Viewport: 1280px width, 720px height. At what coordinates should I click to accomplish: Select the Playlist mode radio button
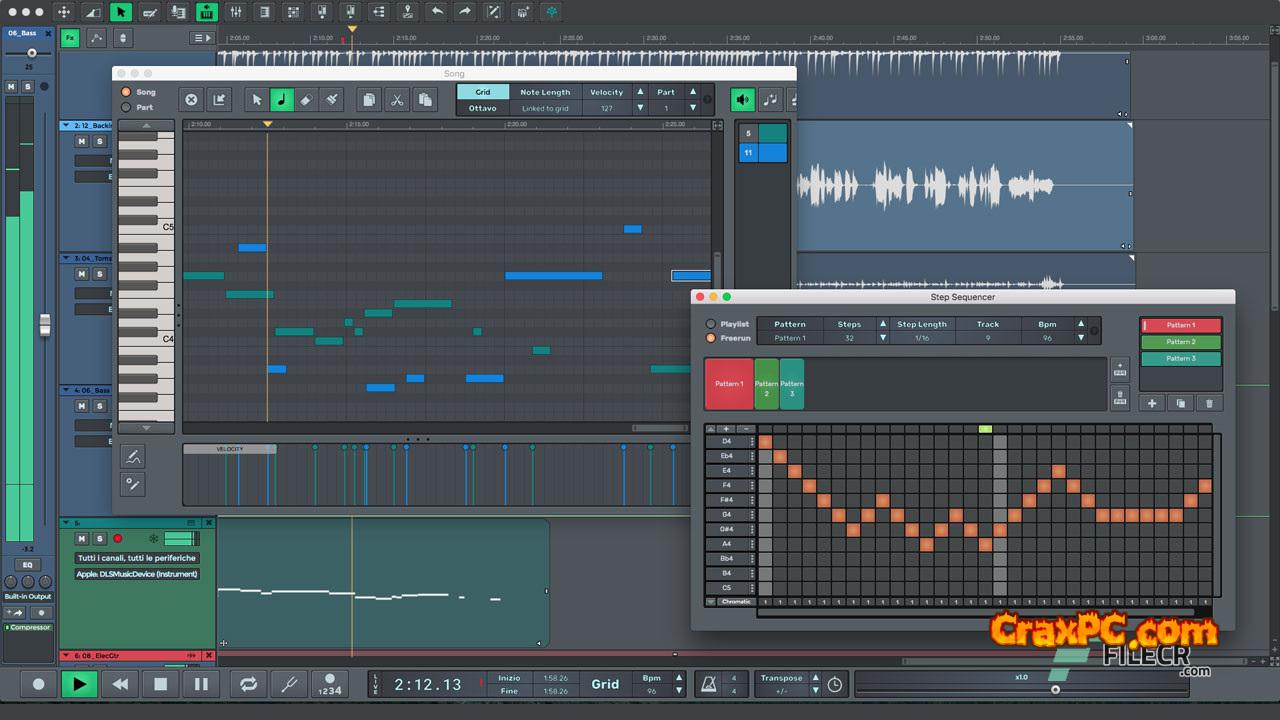tap(711, 324)
